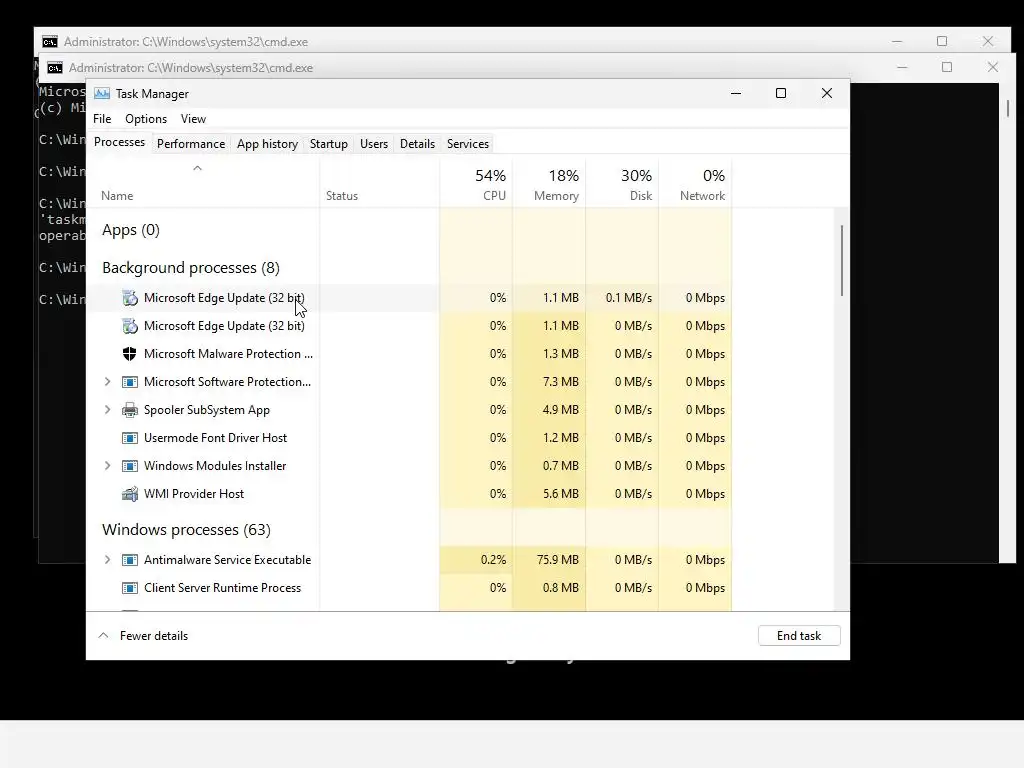The height and width of the screenshot is (768, 1024).
Task: Click the 5.6 MB memory value
Action: point(560,494)
